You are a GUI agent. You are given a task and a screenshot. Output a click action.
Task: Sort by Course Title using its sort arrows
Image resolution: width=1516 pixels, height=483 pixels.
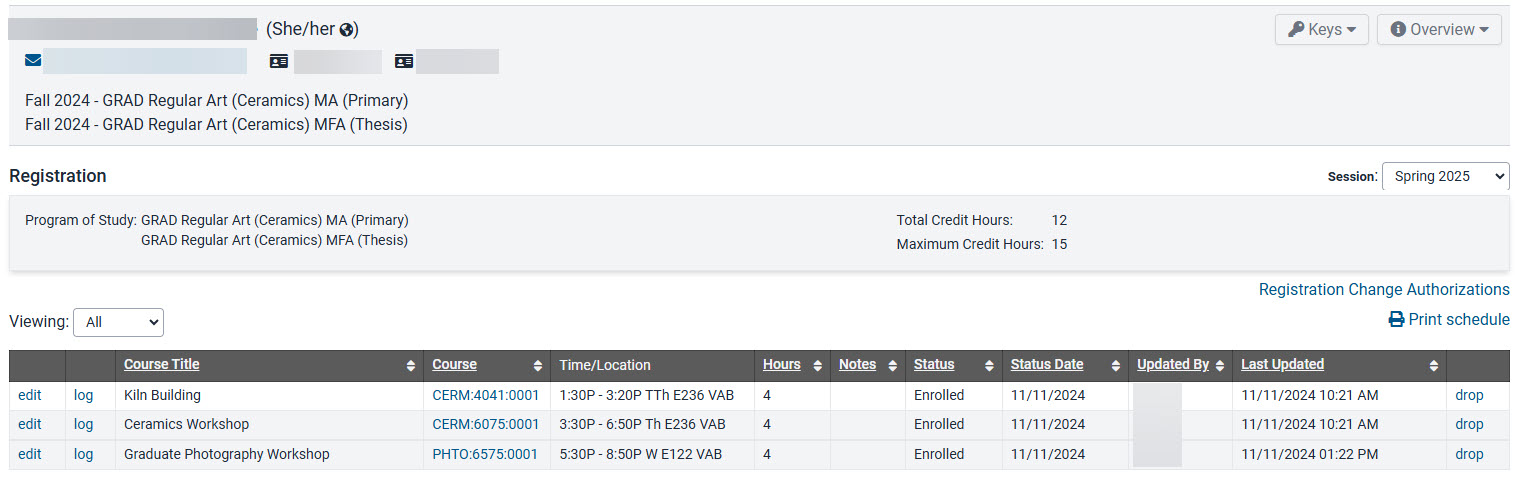(x=411, y=366)
